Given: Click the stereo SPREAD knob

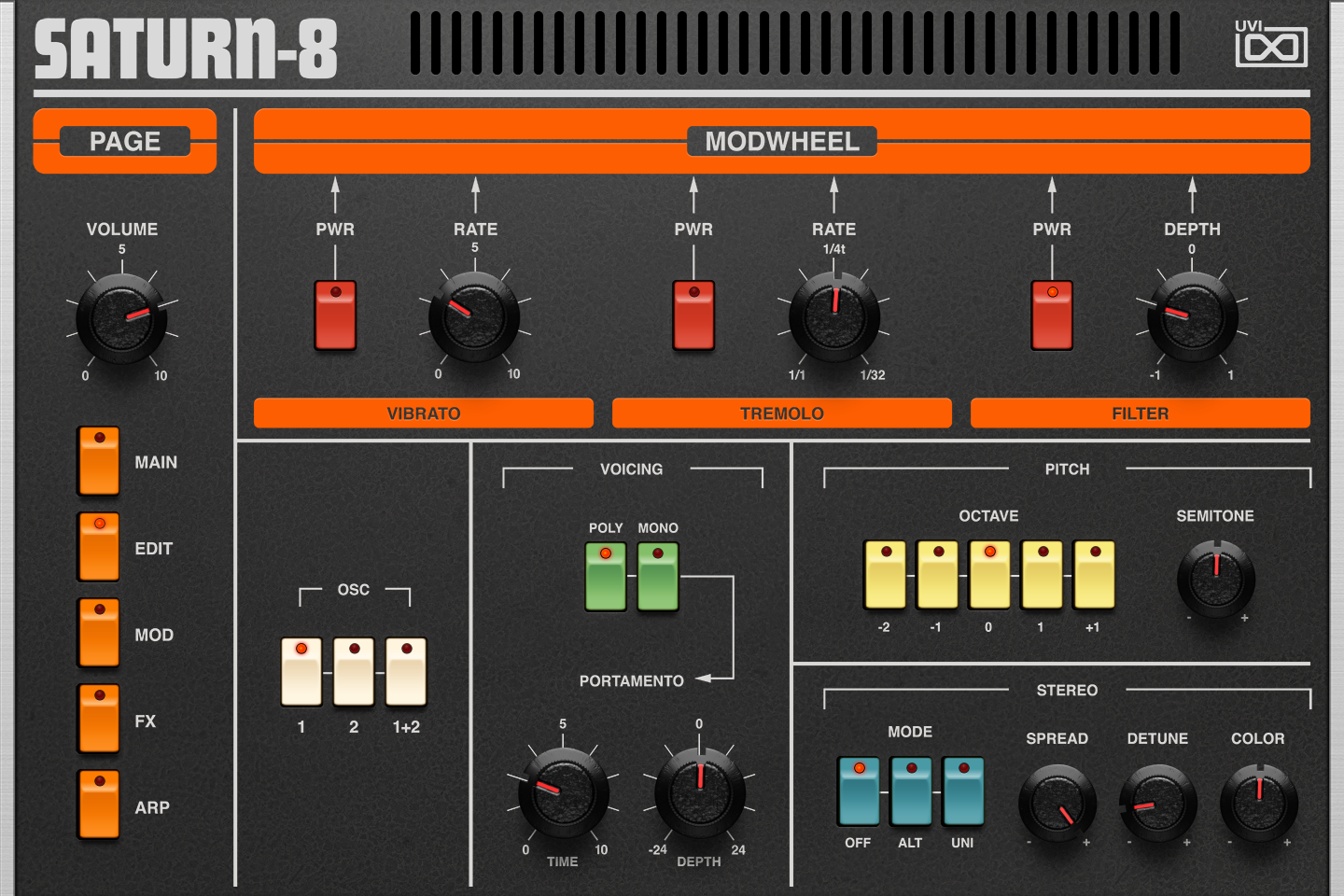Looking at the screenshot, I should click(1057, 804).
